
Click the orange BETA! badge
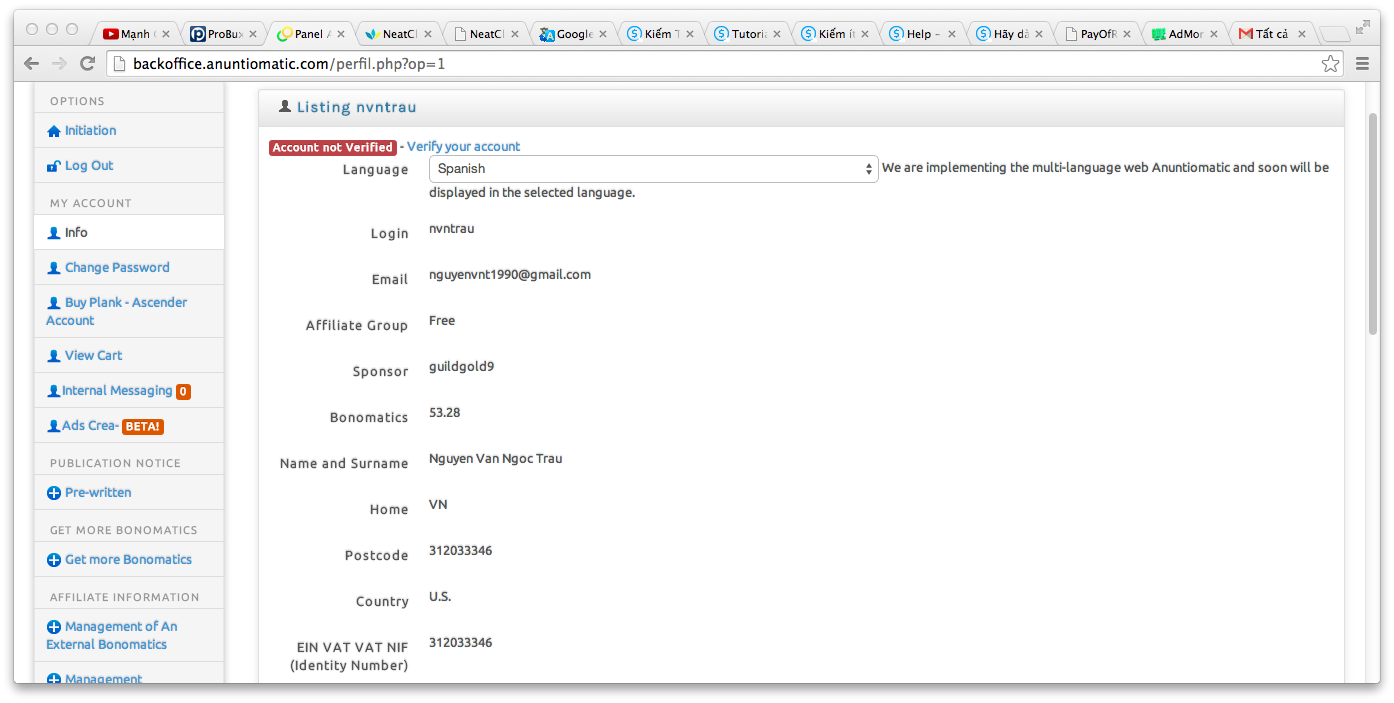click(142, 427)
